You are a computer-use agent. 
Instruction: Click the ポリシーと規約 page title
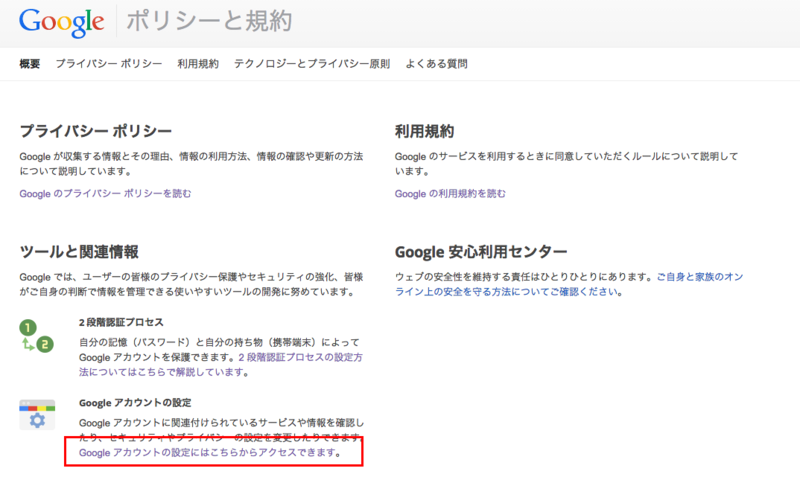click(x=209, y=21)
